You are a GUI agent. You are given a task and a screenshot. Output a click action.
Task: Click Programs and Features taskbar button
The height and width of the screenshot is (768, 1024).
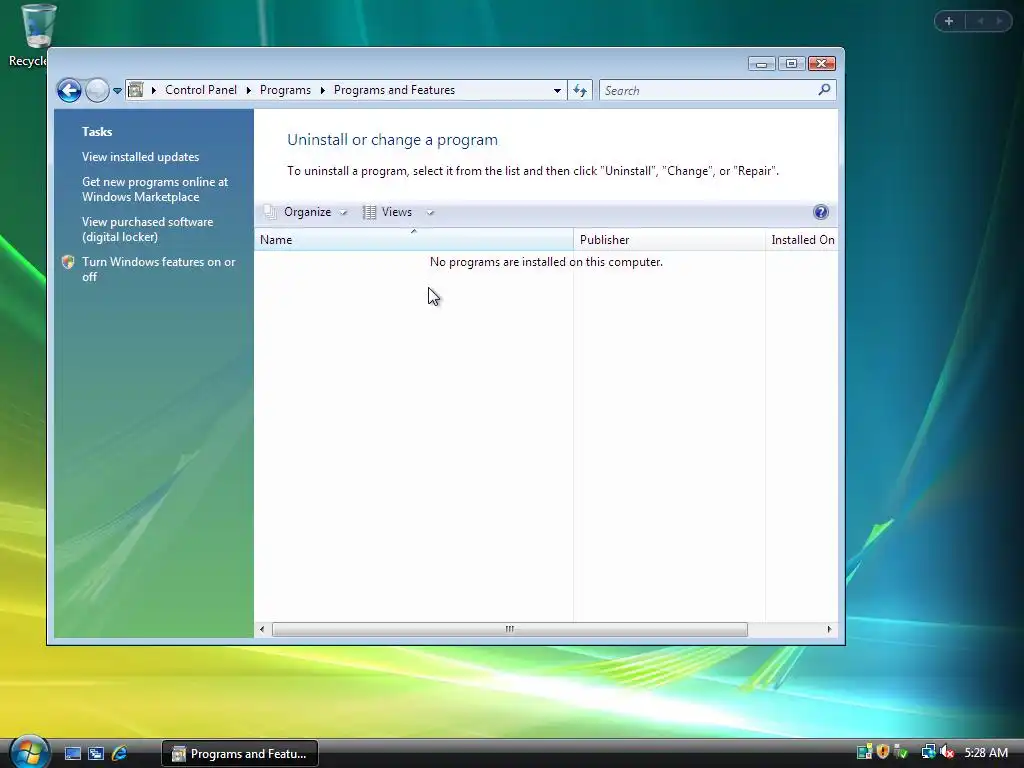click(240, 754)
